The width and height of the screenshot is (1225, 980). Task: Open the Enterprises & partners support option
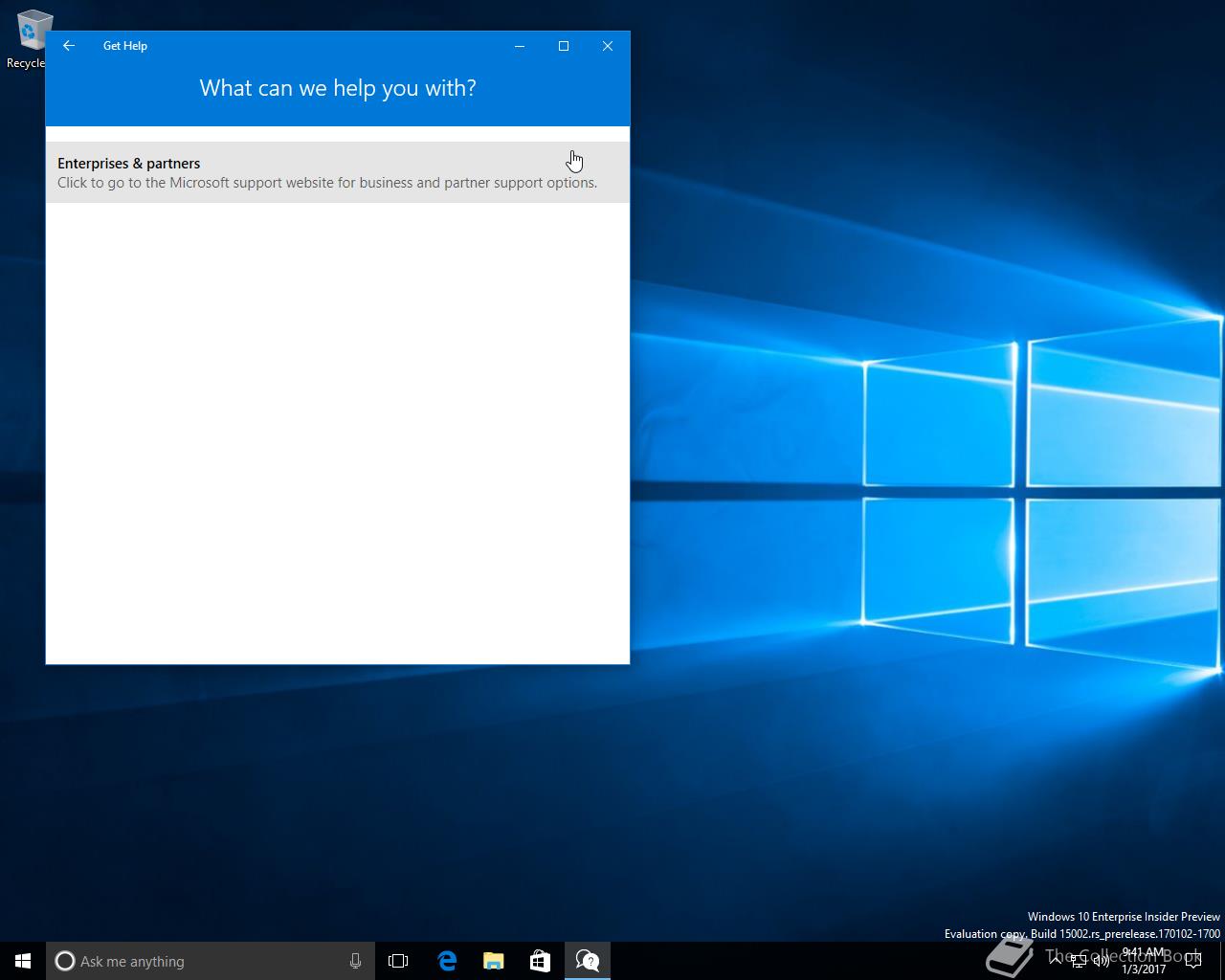[x=338, y=172]
